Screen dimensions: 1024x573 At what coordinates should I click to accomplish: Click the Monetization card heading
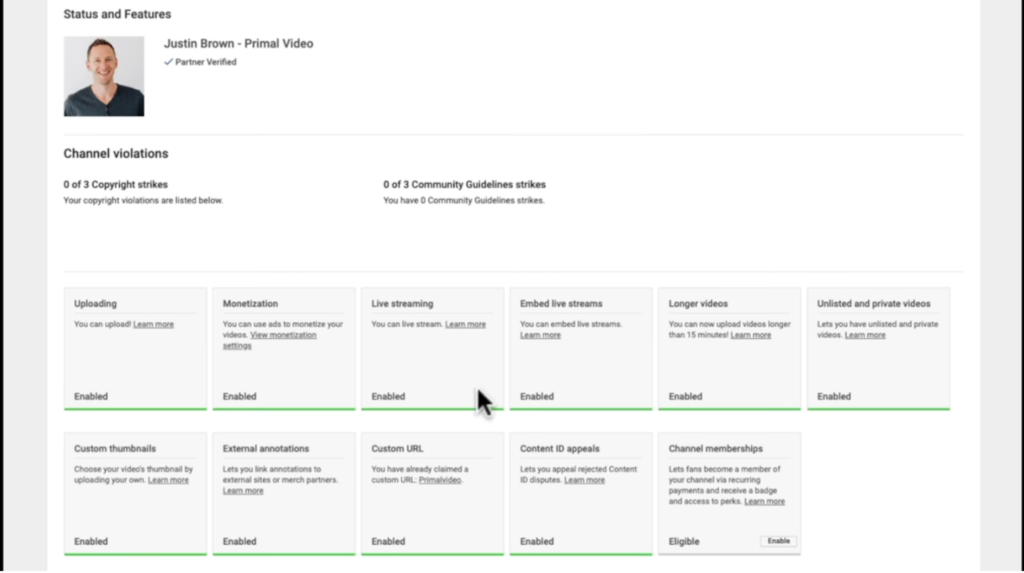pos(250,304)
